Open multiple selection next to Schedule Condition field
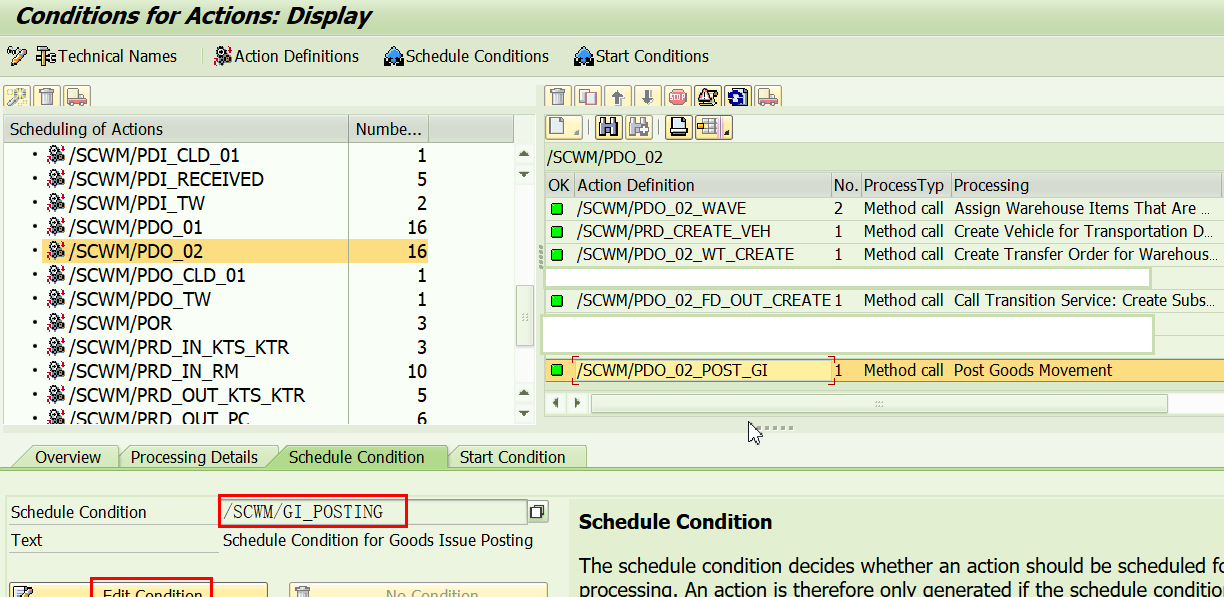 (x=538, y=511)
